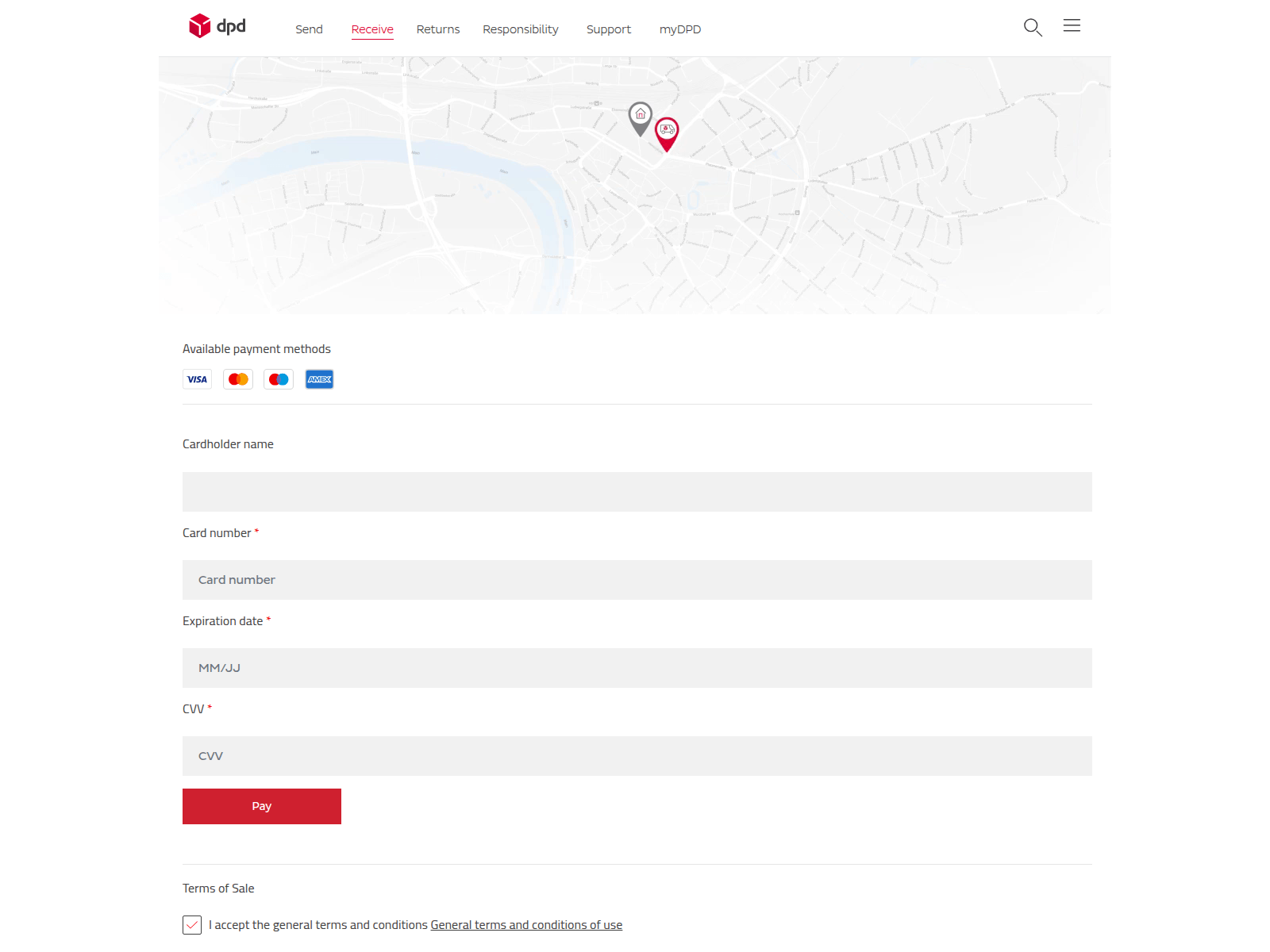
Task: Focus the MM/JJ expiration date field
Action: pos(637,668)
